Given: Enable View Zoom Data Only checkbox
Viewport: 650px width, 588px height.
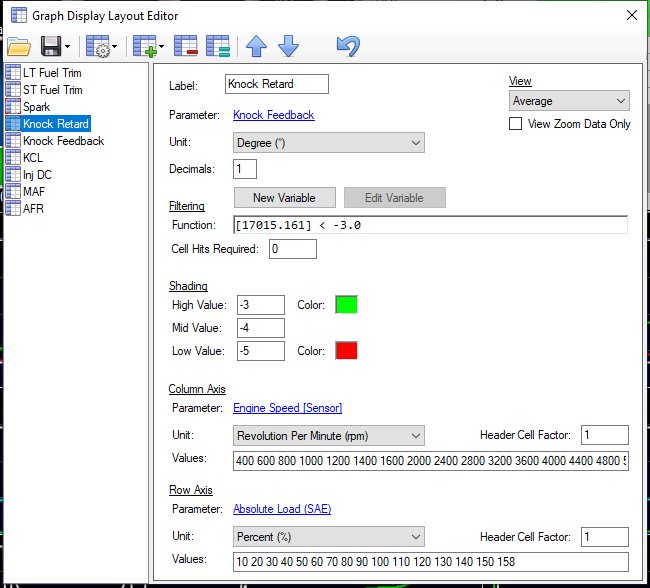Looking at the screenshot, I should point(515,124).
